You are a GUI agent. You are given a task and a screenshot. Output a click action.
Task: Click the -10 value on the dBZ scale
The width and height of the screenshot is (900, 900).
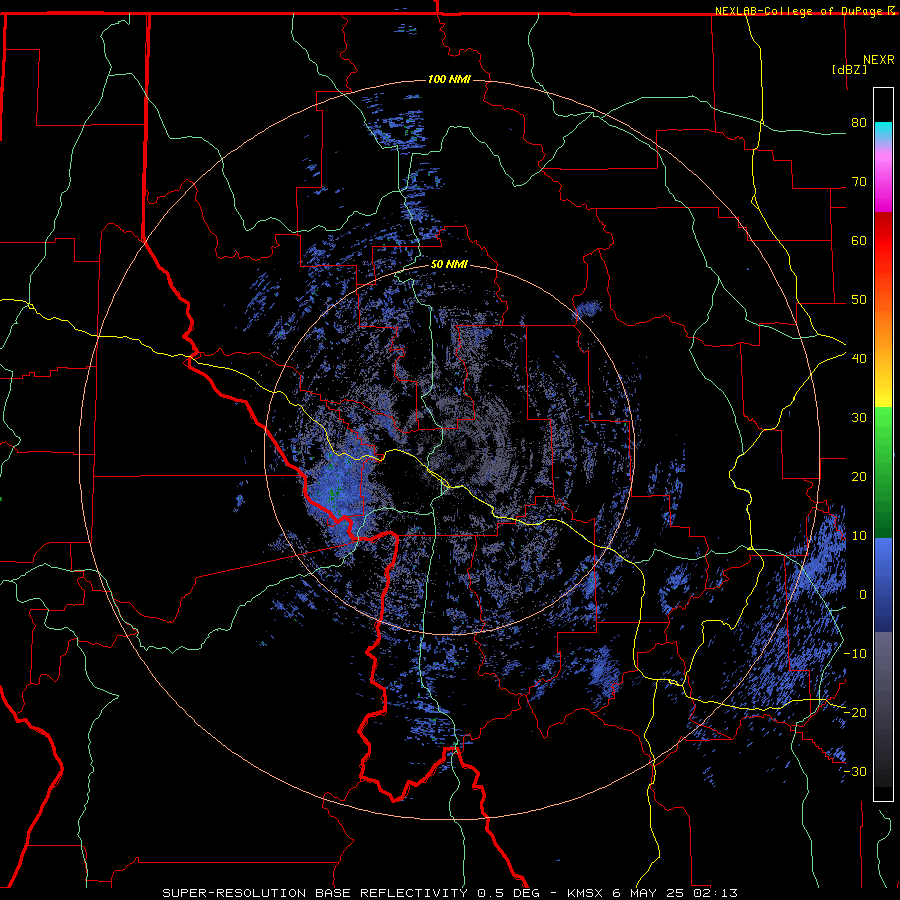coord(855,654)
